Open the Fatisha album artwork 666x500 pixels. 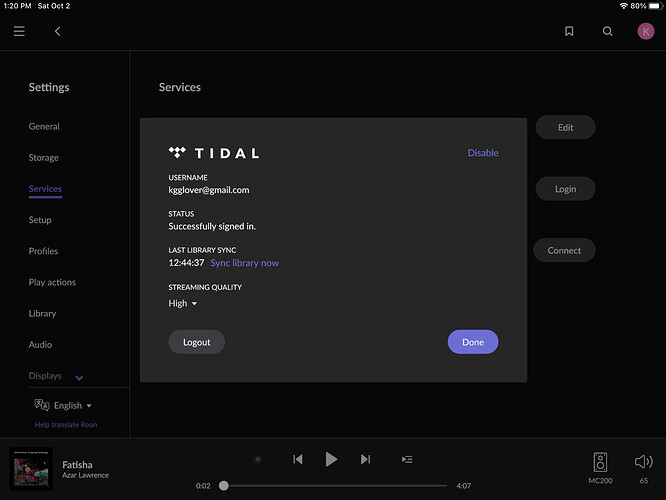point(31,469)
